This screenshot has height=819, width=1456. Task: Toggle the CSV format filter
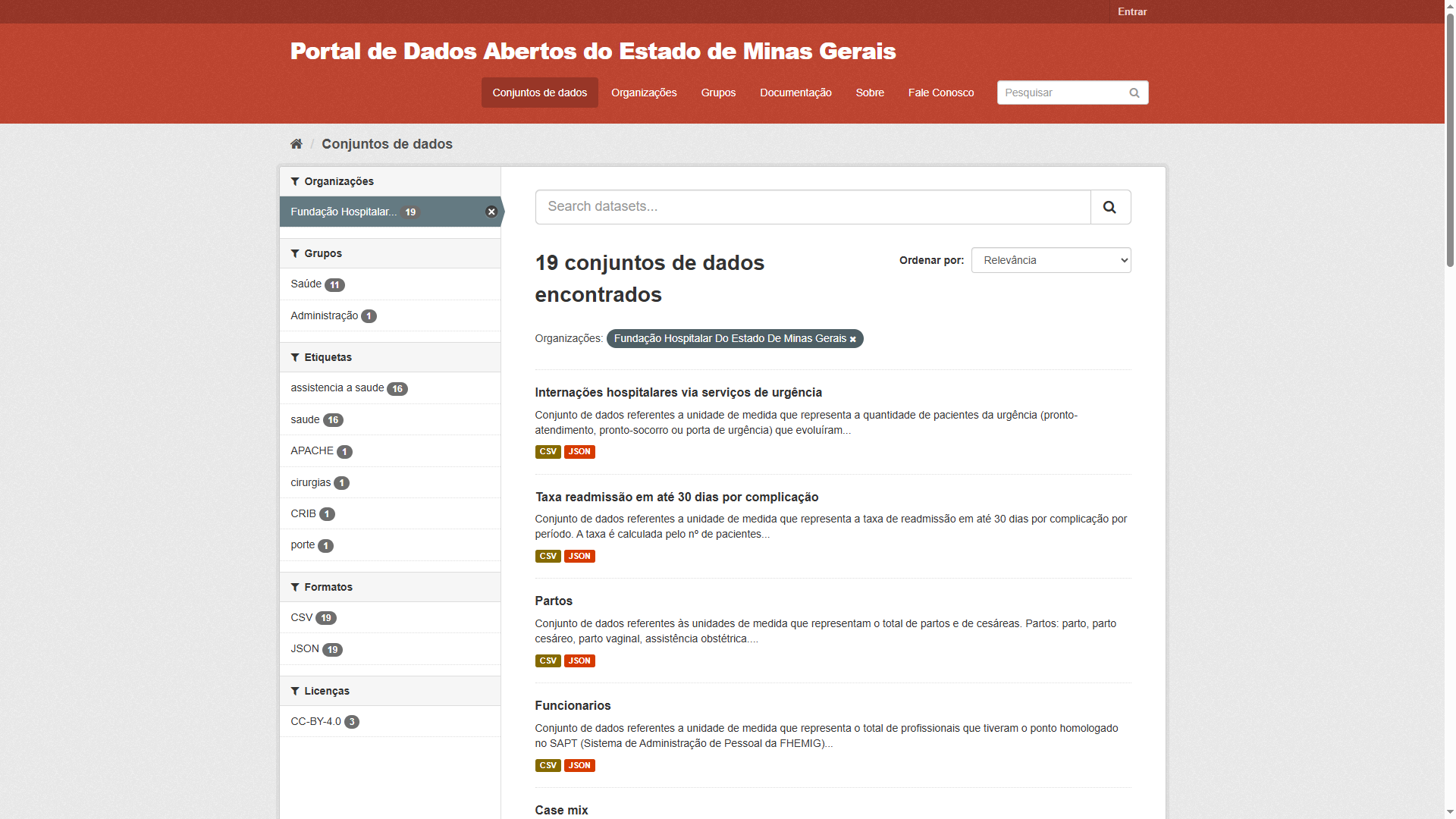pyautogui.click(x=302, y=618)
